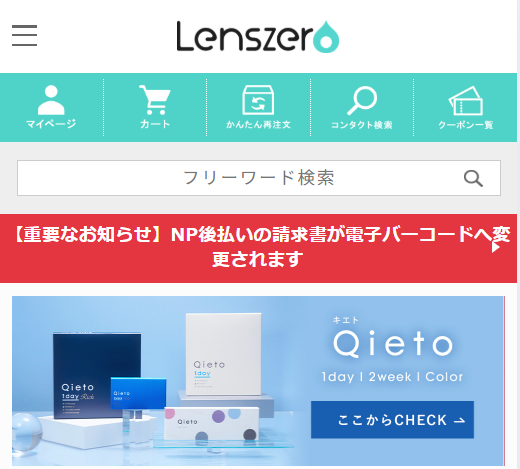Screen dimensions: 520x469
Task: Expand notice via white arrow on red banner
Action: (x=496, y=247)
